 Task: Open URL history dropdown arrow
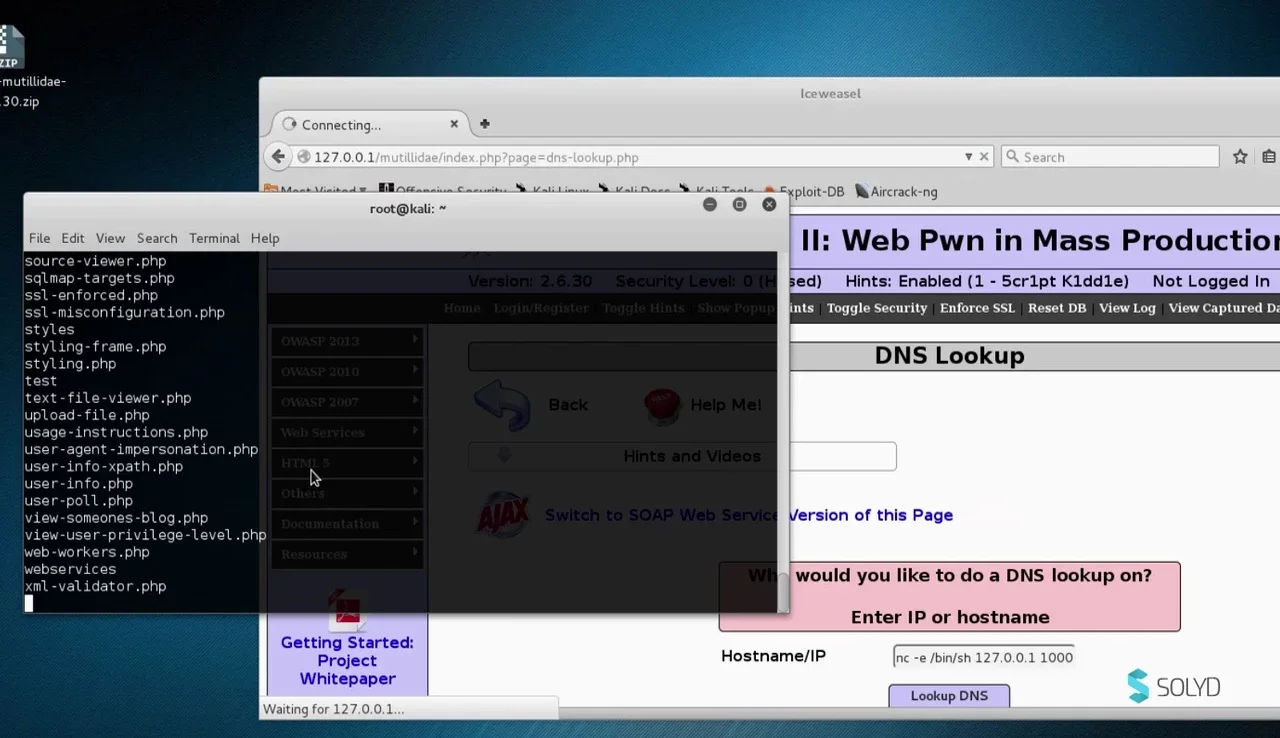[968, 157]
